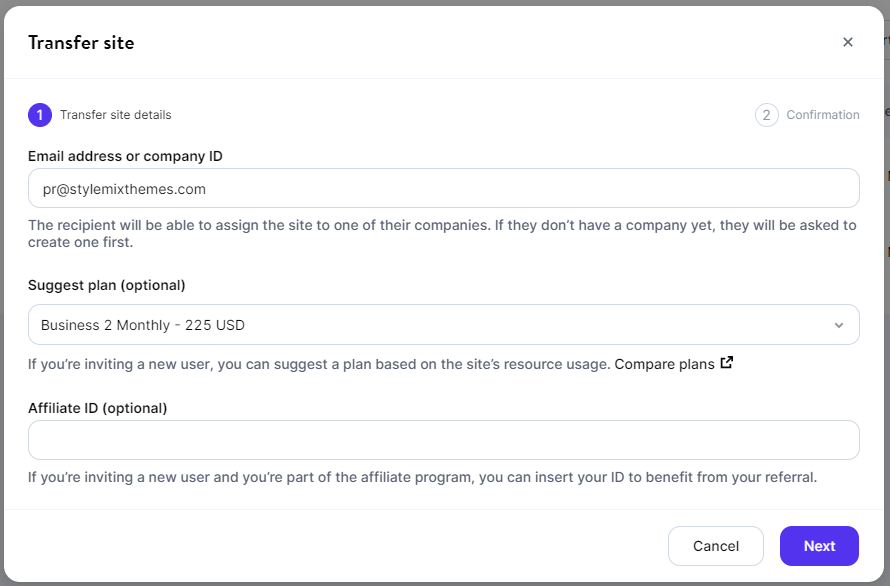
Task: Focus the Affiliate ID input field
Action: point(444,440)
